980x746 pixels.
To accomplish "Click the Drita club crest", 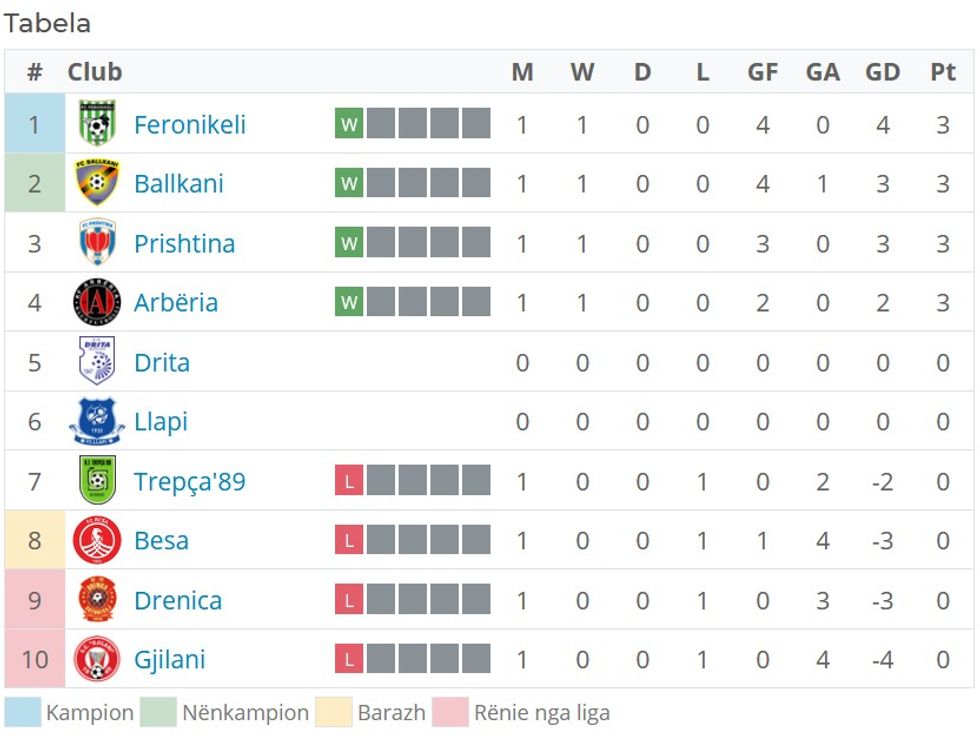I will coord(97,362).
